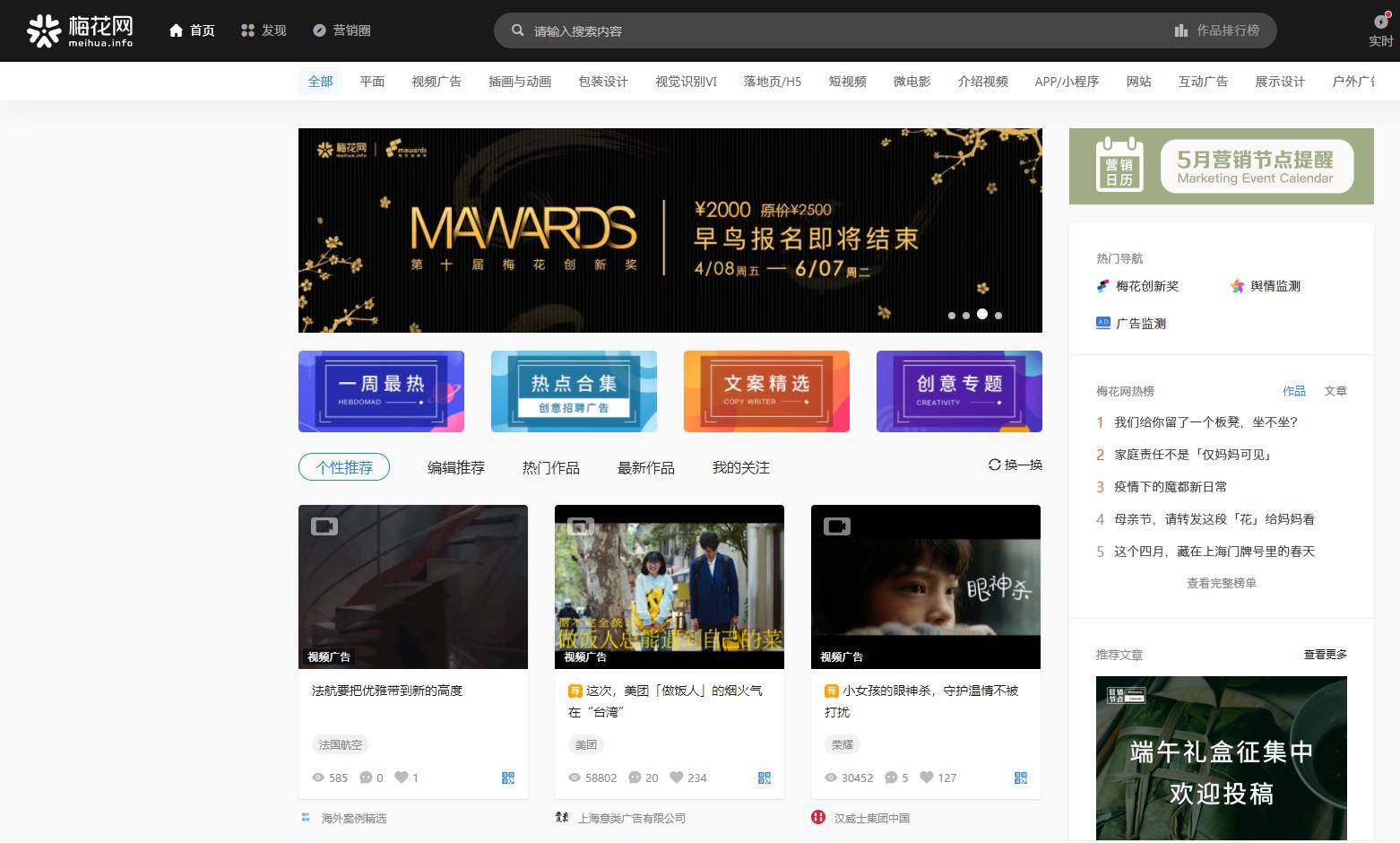Click comment bubble on 小女孩的眼神杀 post

891,778
